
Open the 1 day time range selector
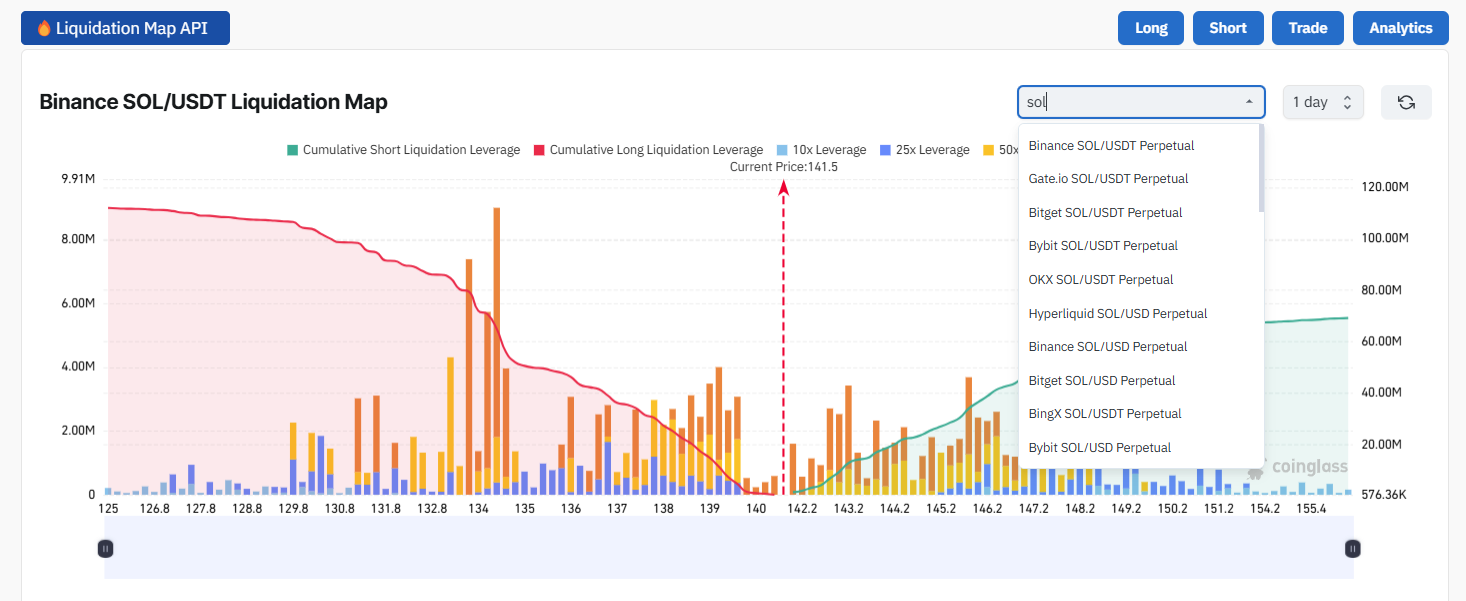(x=1323, y=102)
